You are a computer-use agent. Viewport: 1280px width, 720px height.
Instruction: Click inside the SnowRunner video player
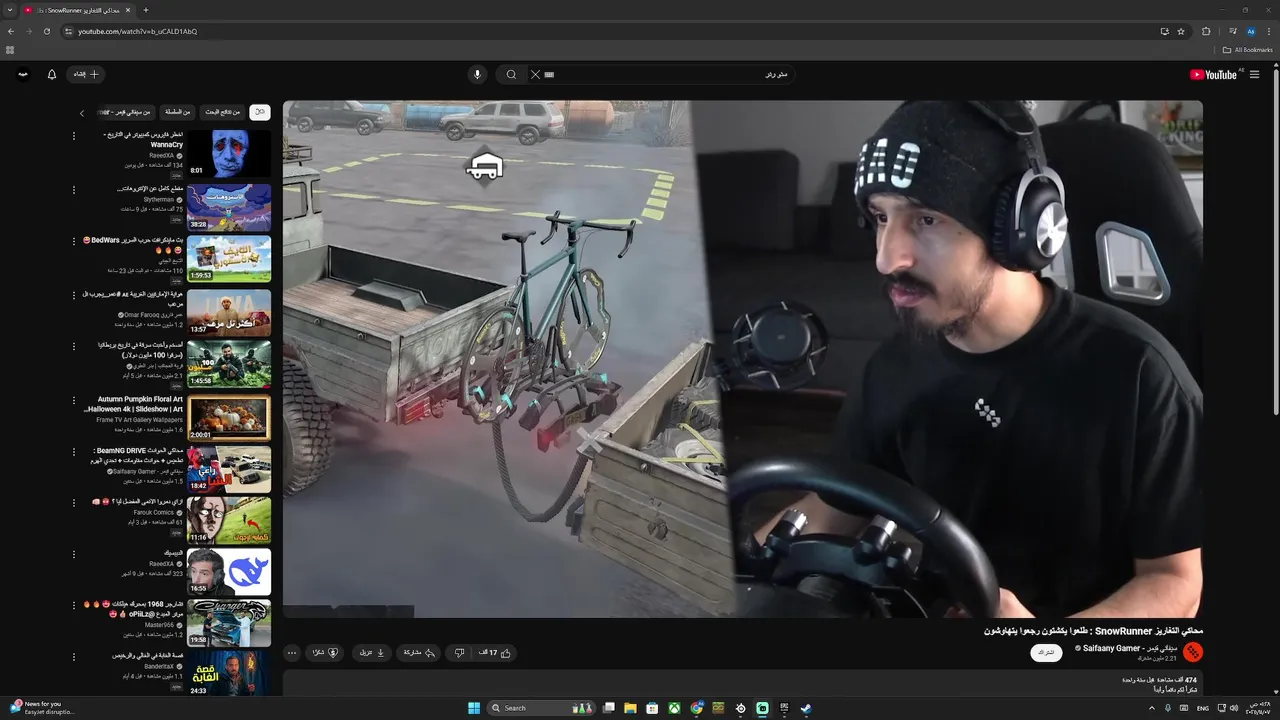click(742, 358)
